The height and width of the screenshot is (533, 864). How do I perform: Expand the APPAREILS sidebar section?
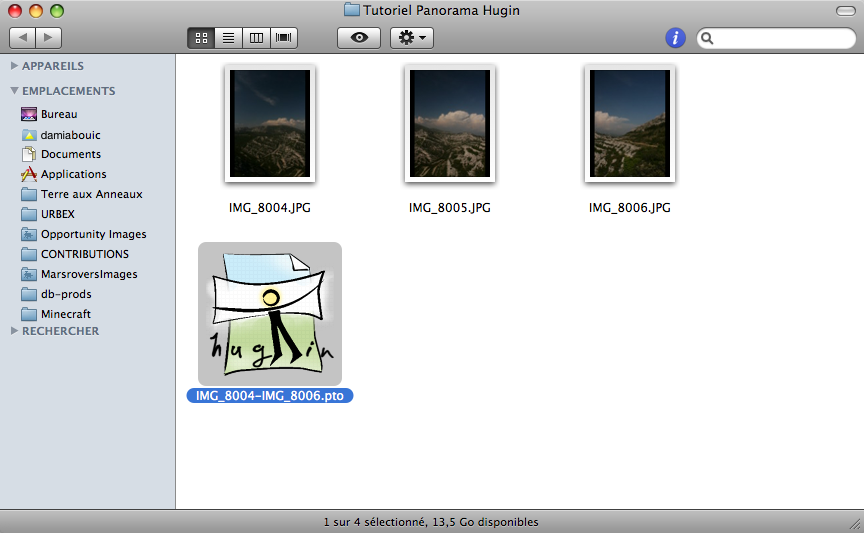(15, 66)
